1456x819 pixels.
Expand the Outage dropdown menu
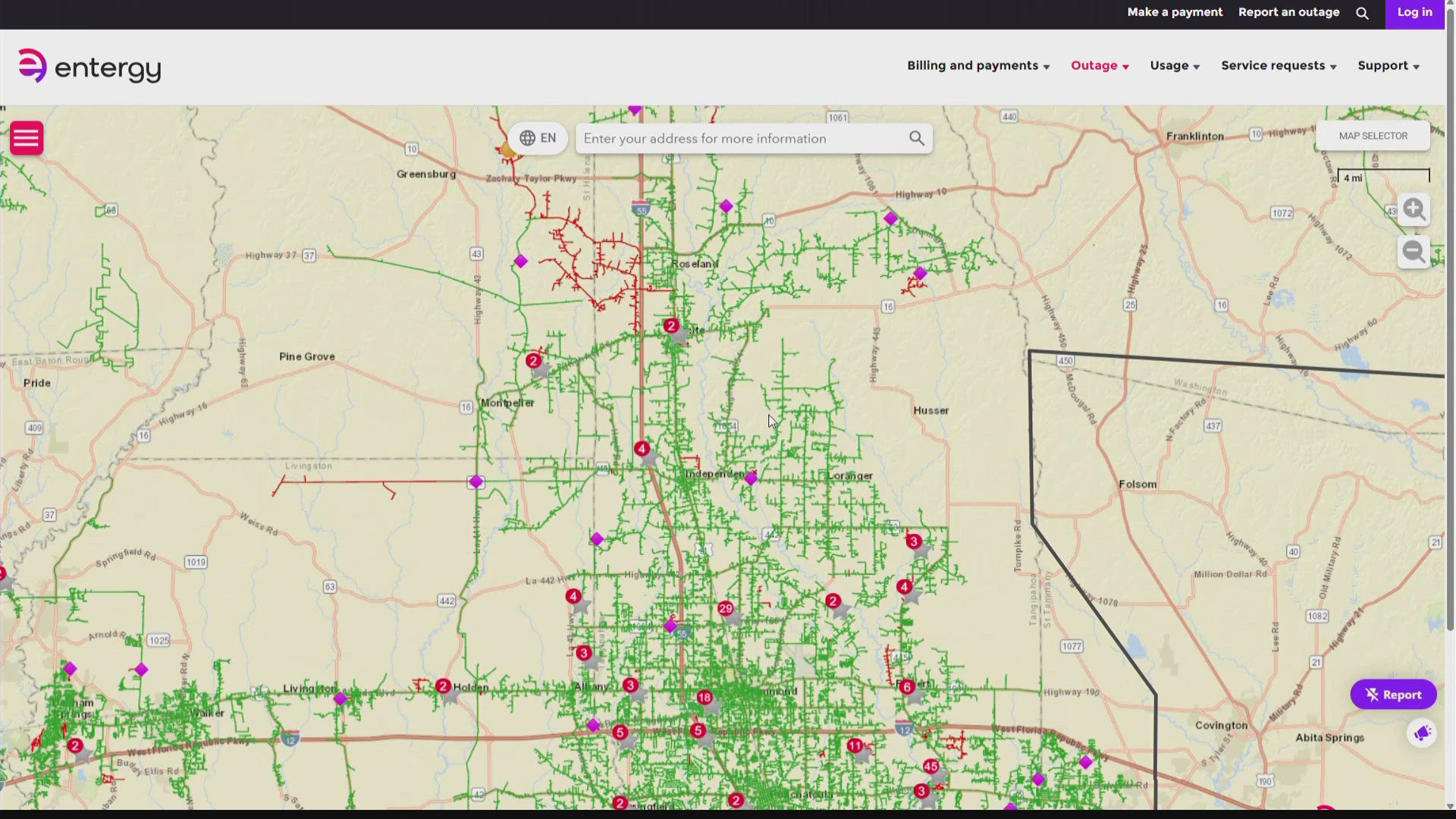(1100, 66)
